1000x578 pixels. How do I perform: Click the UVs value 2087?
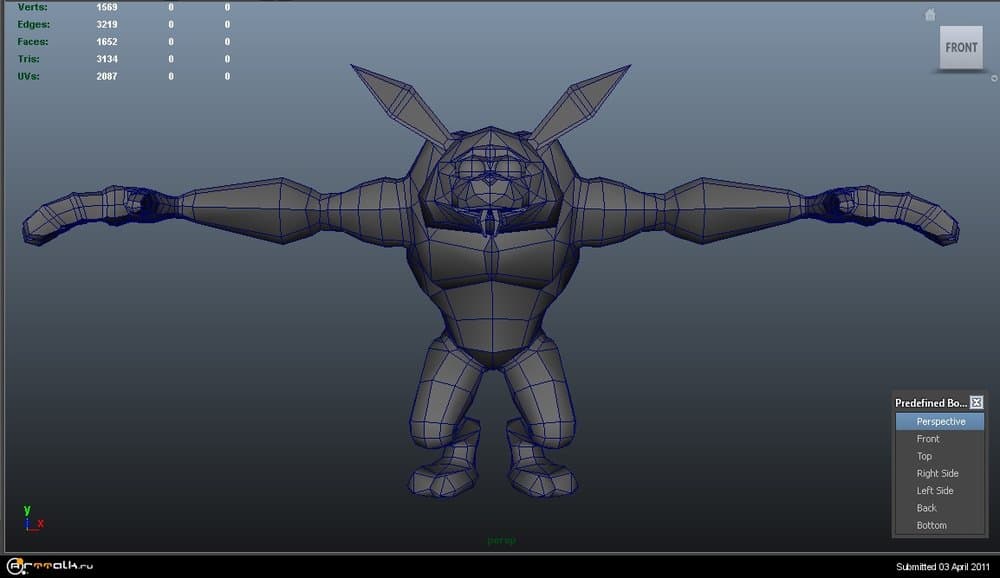[x=107, y=76]
